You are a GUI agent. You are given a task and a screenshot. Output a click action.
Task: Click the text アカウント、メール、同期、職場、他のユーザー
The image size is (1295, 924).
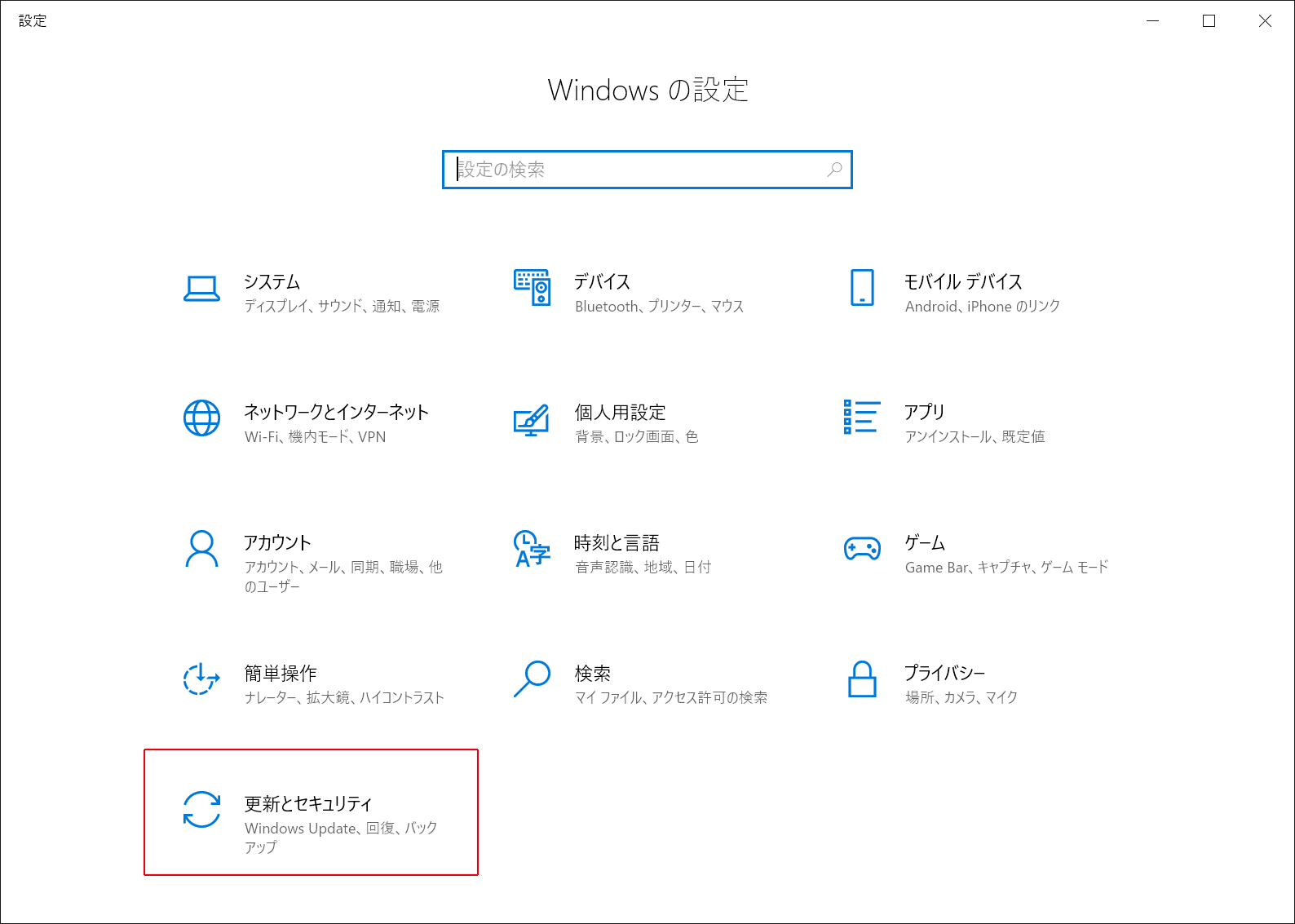click(x=343, y=577)
